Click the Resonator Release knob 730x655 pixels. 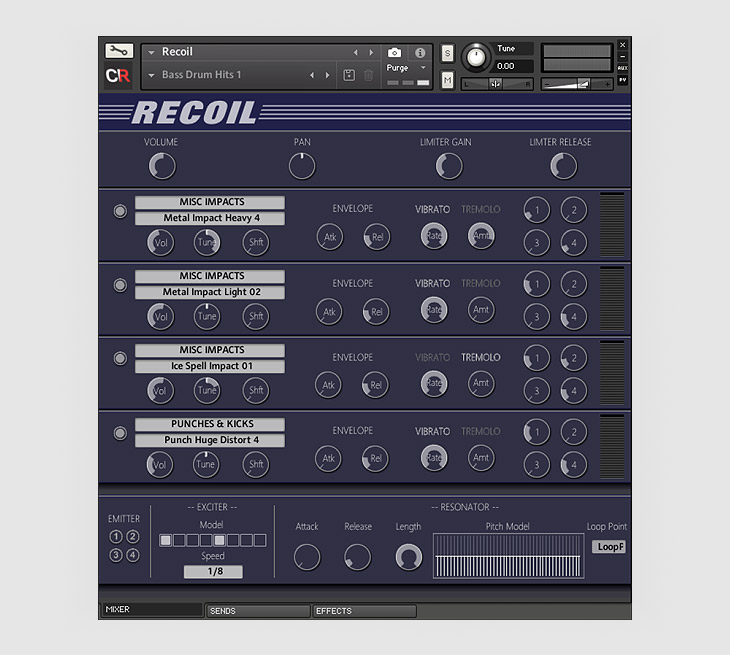click(x=358, y=557)
